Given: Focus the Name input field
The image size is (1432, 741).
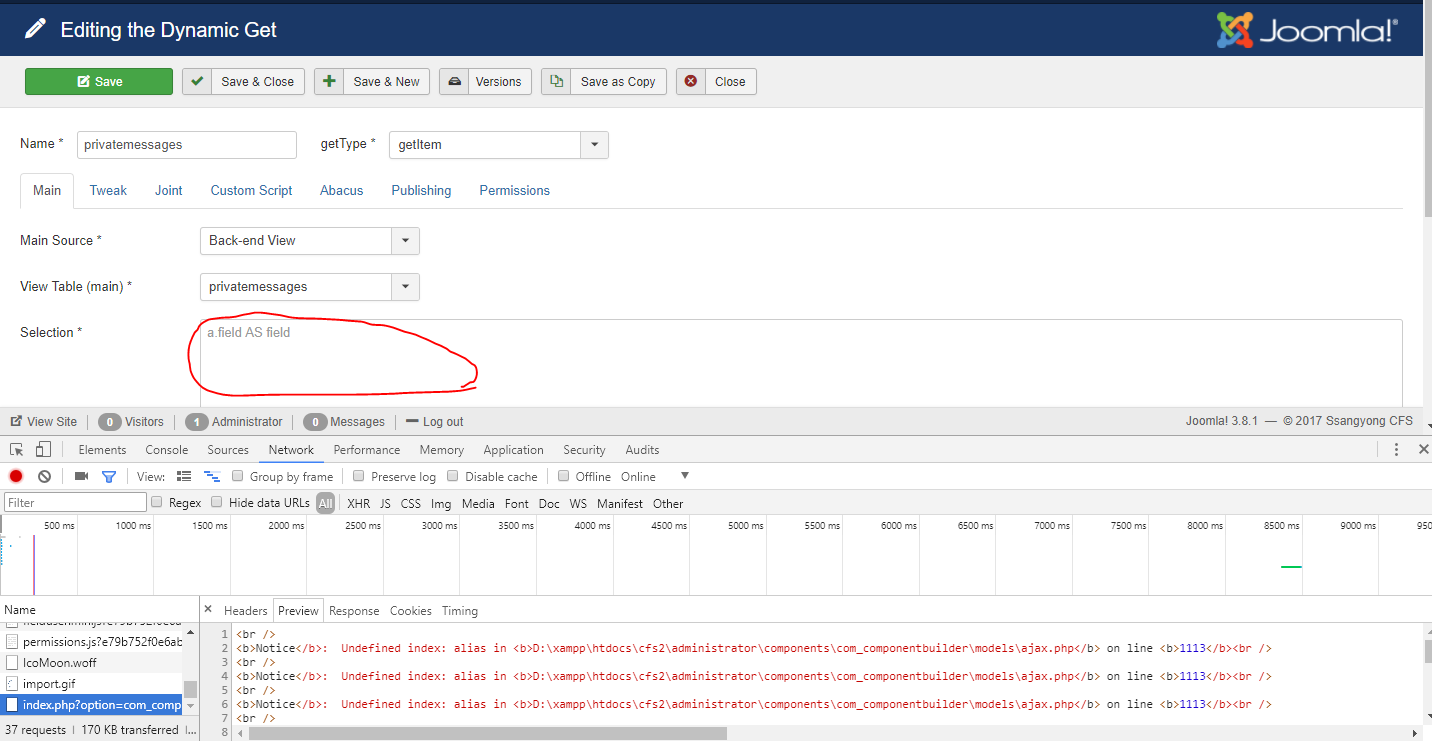Looking at the screenshot, I should [187, 145].
